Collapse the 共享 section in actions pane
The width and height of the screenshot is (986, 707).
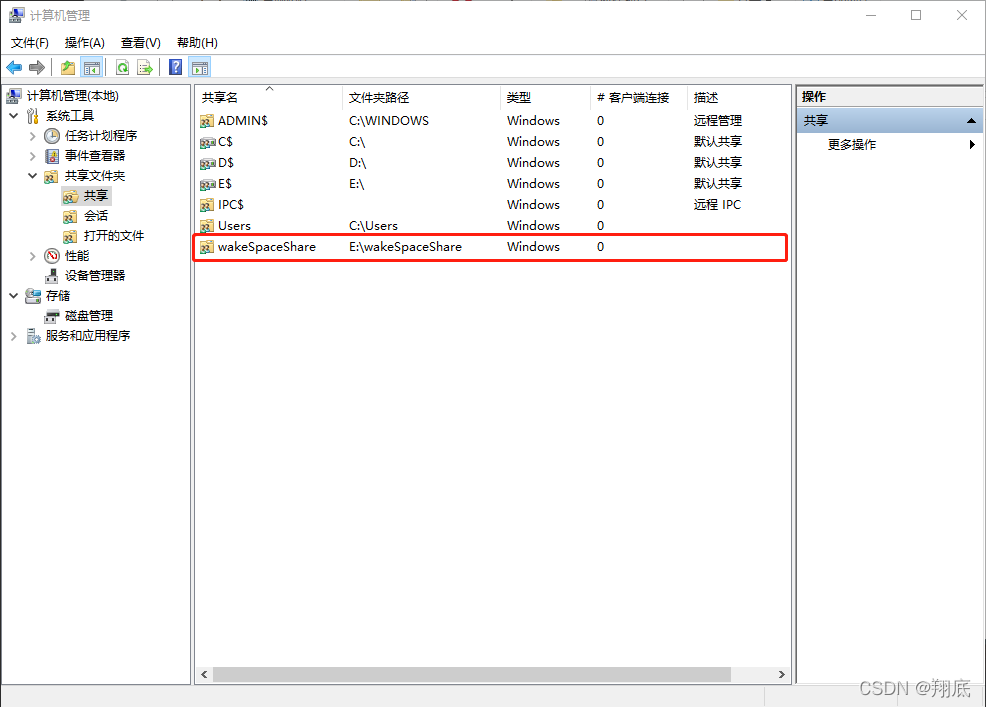pos(971,120)
